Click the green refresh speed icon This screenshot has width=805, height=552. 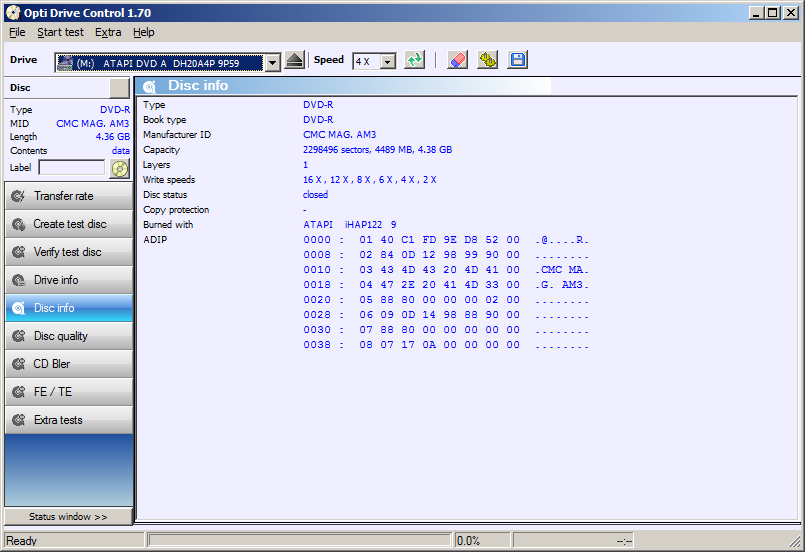coord(414,60)
